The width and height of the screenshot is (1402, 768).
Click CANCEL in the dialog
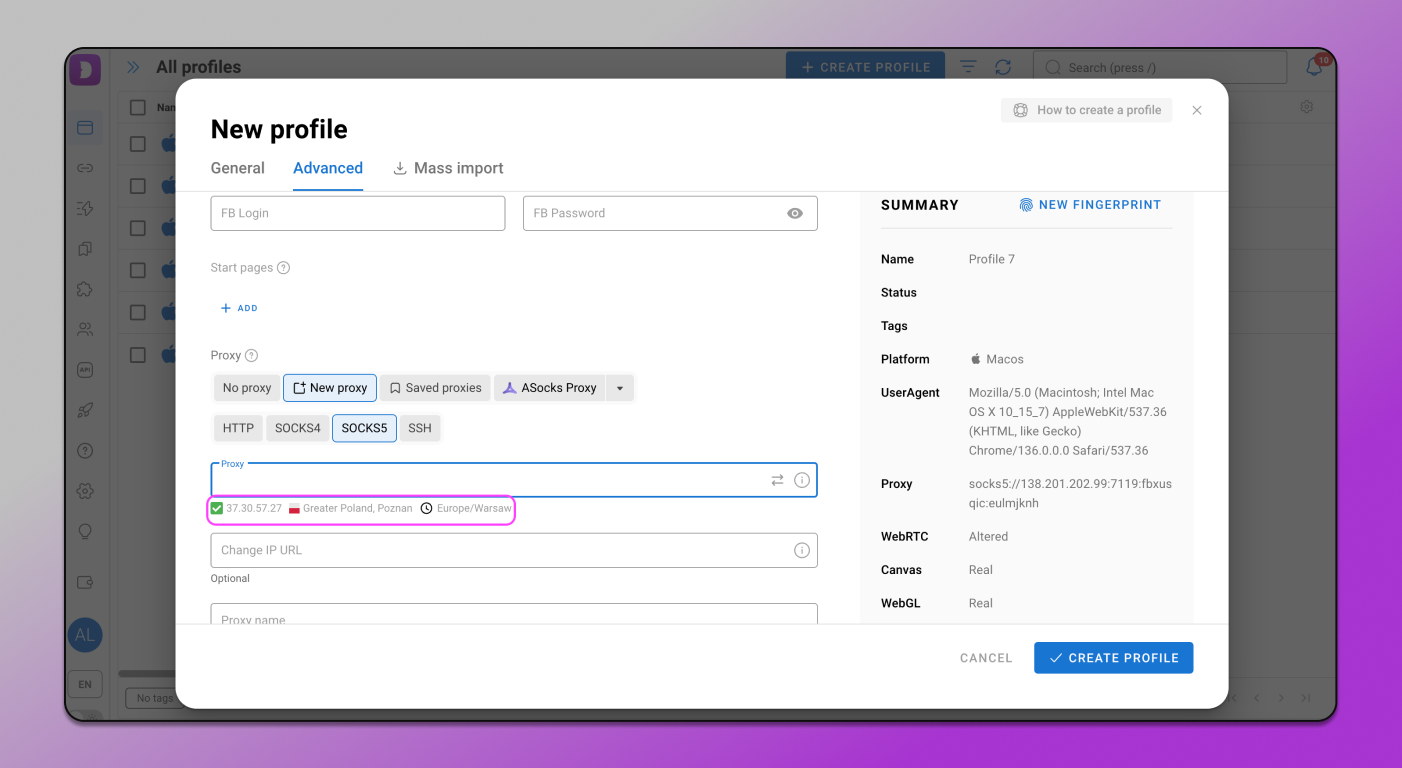tap(986, 658)
